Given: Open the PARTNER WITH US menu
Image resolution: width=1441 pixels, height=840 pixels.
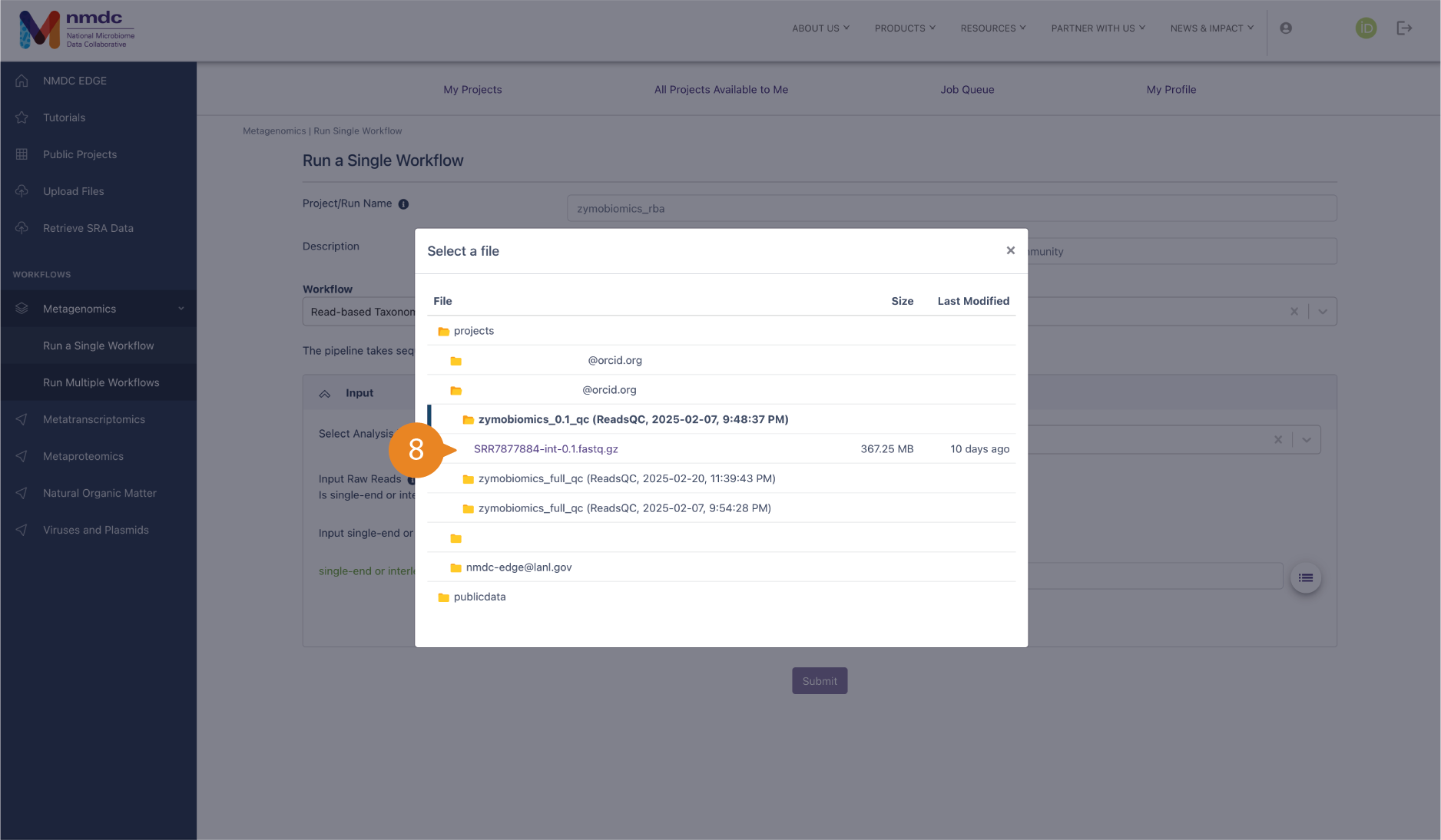Looking at the screenshot, I should click(x=1098, y=28).
